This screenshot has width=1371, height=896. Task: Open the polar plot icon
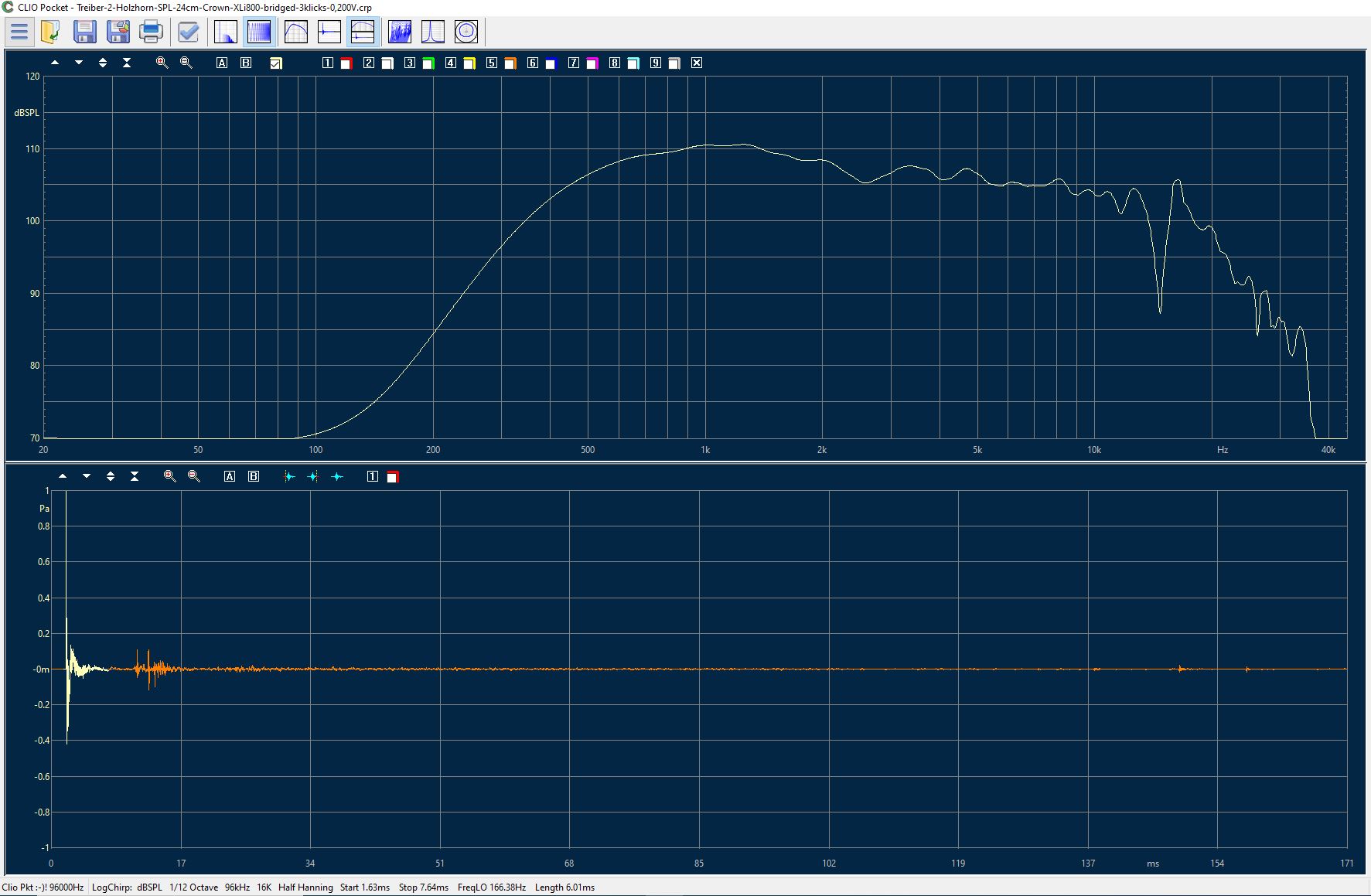pos(466,32)
